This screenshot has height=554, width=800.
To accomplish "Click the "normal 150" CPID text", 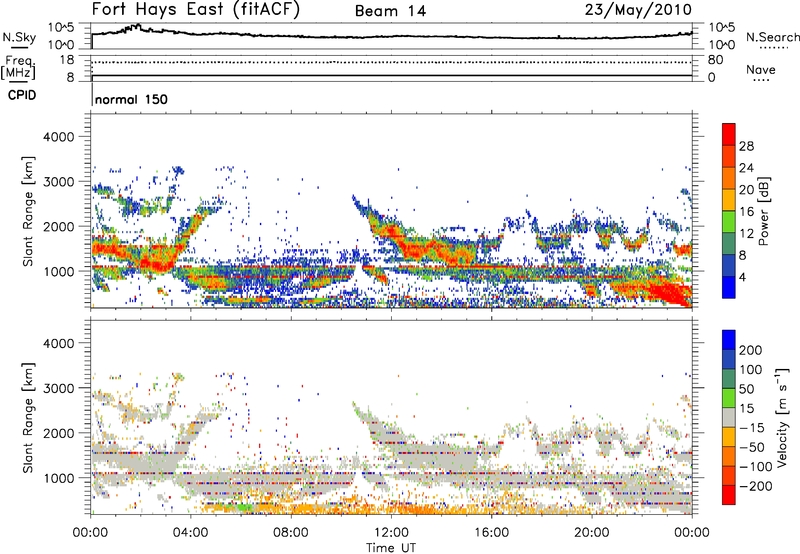I will click(x=131, y=99).
